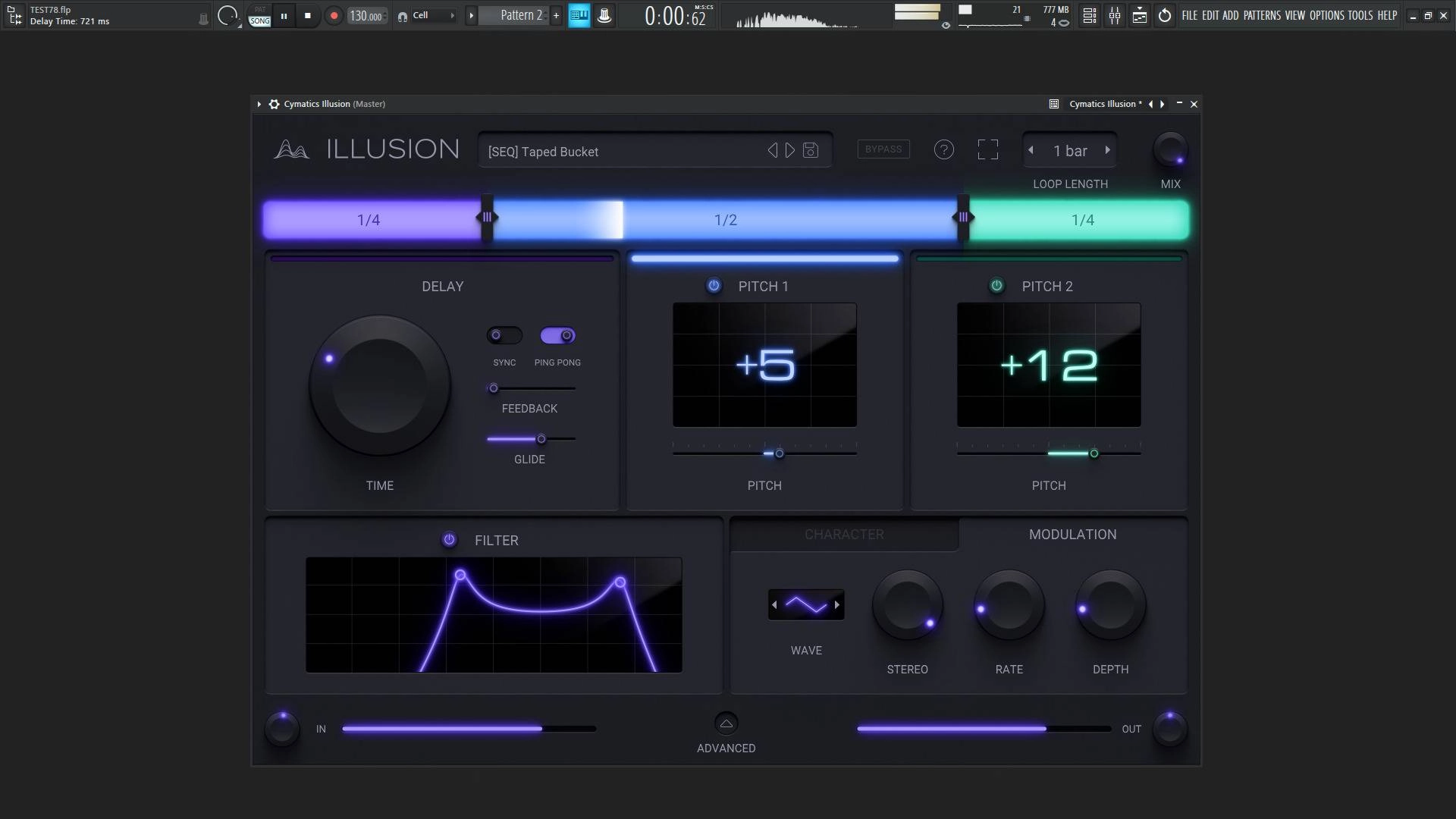Open the file browser icon in the top-left corner

(14, 15)
